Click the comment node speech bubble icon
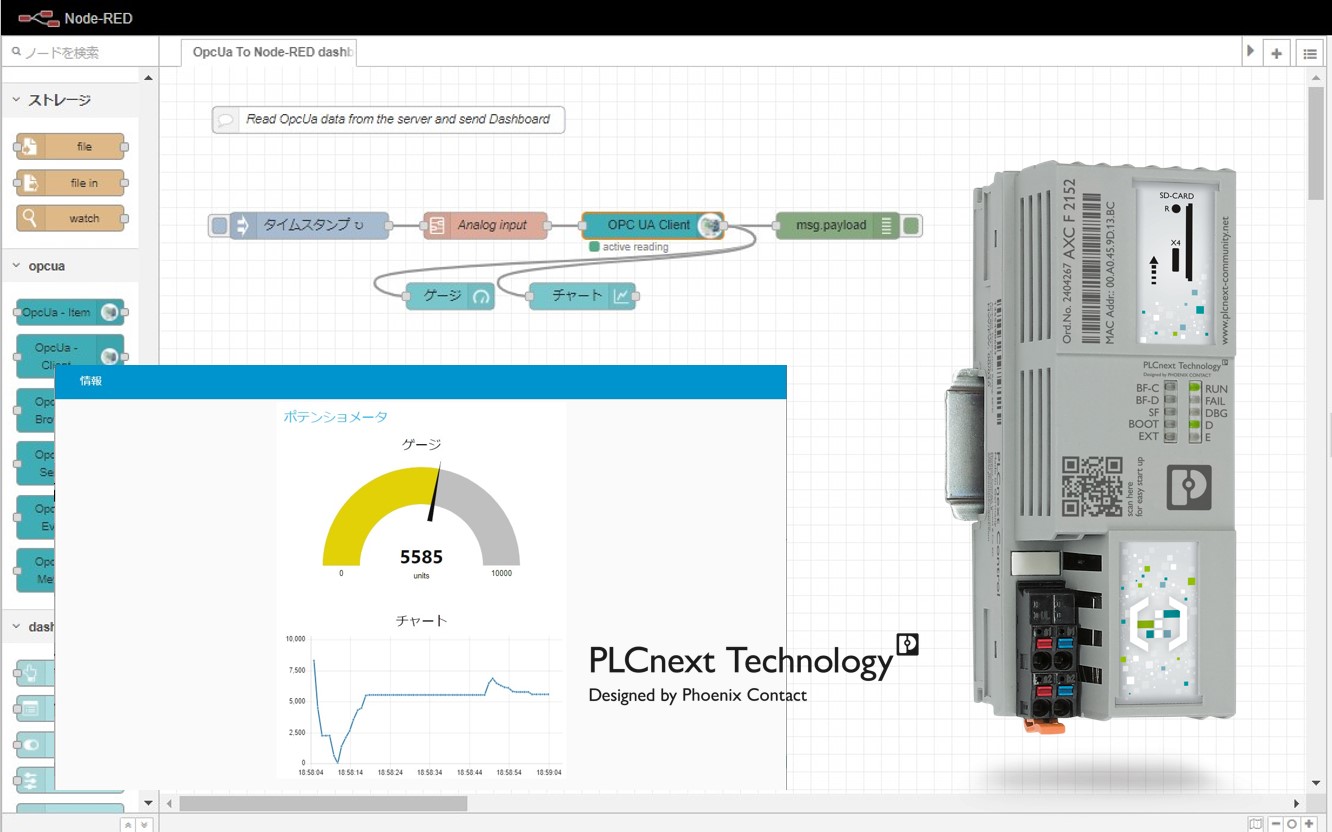1332x832 pixels. pyautogui.click(x=226, y=119)
